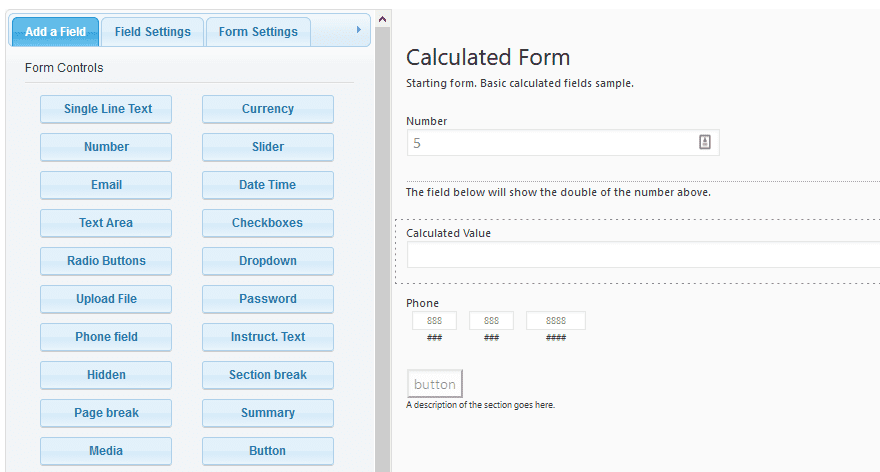The width and height of the screenshot is (880, 472).
Task: Add a Checkboxes field
Action: [268, 223]
